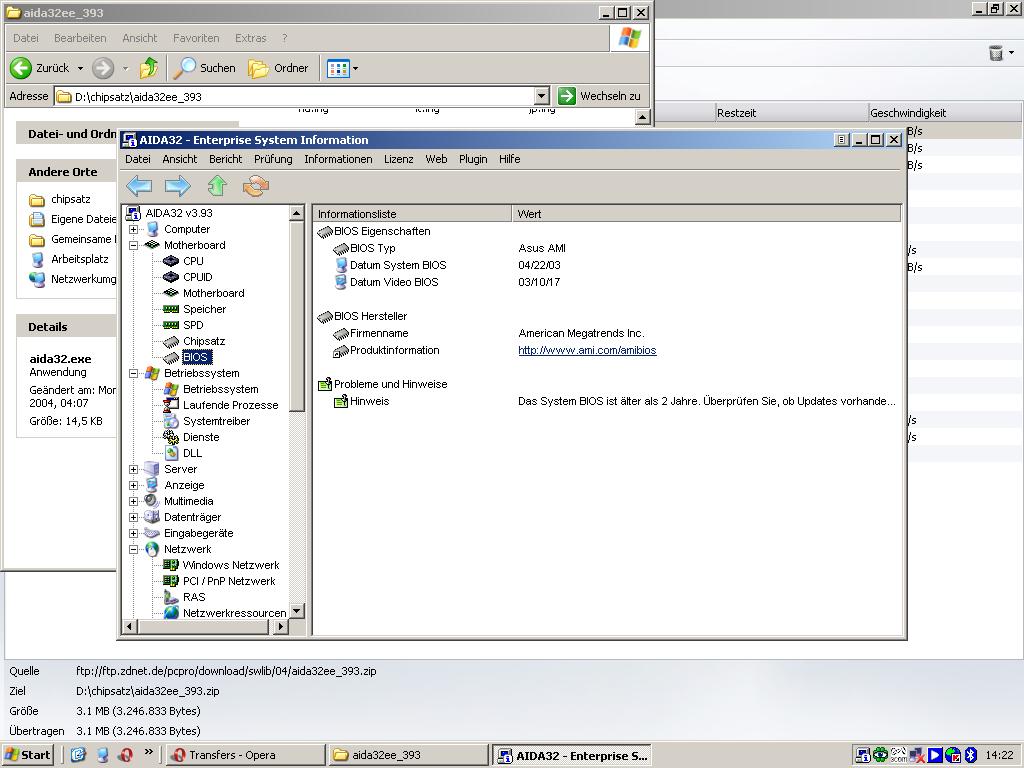
Task: Click the AIDA32 forward arrow icon
Action: pos(177,185)
